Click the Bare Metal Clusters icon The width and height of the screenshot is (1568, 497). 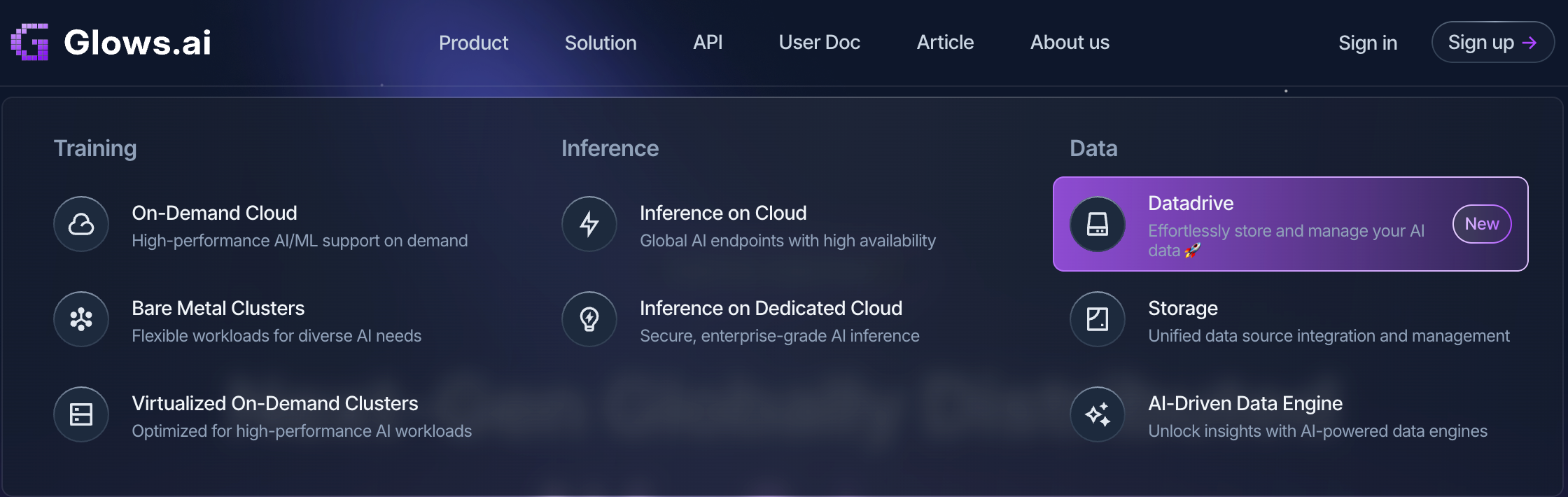(81, 319)
